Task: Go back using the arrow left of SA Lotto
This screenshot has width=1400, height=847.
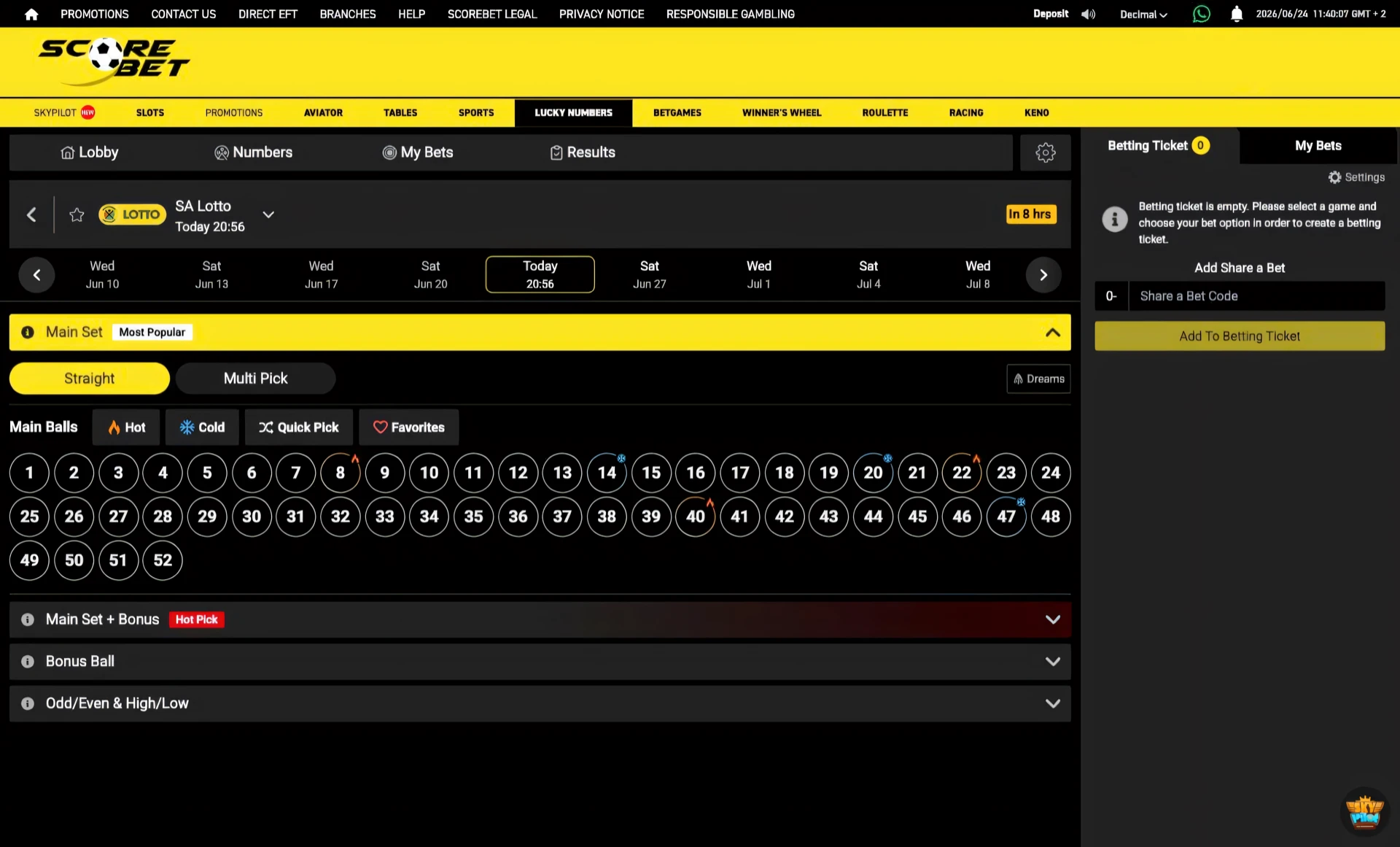Action: coord(31,214)
